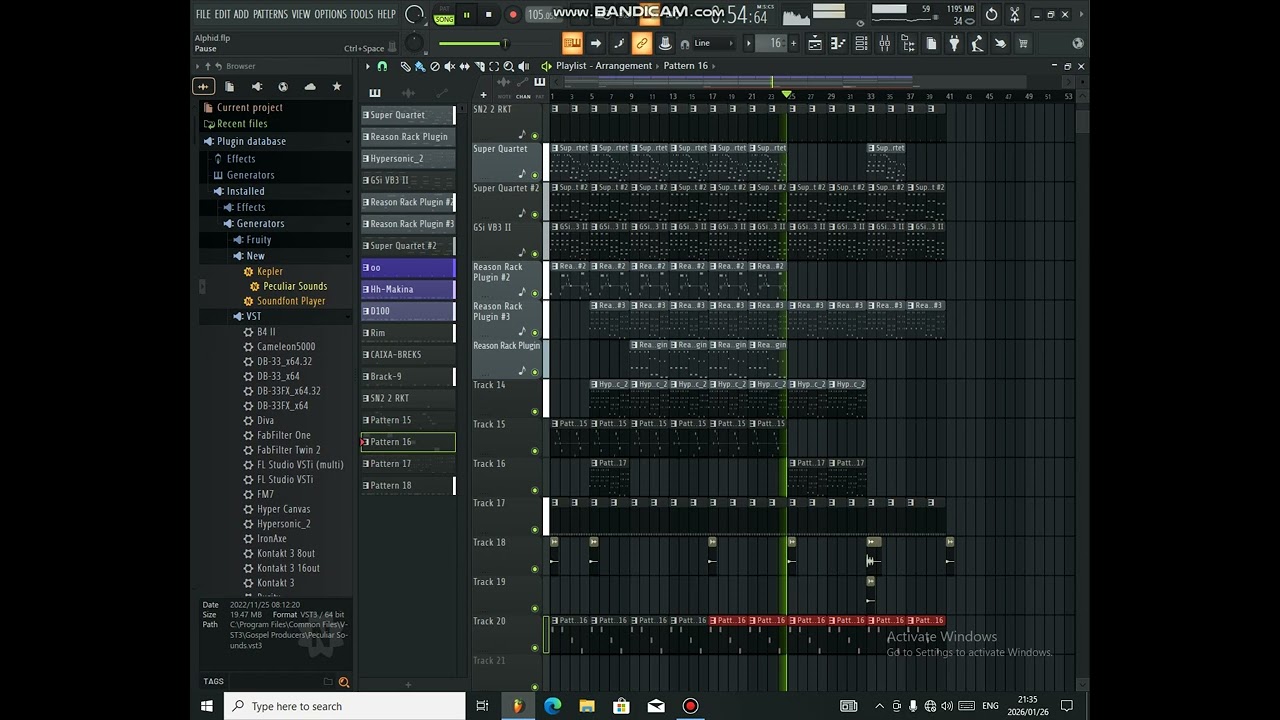Open the EDIT menu
The image size is (1280, 720).
[222, 14]
